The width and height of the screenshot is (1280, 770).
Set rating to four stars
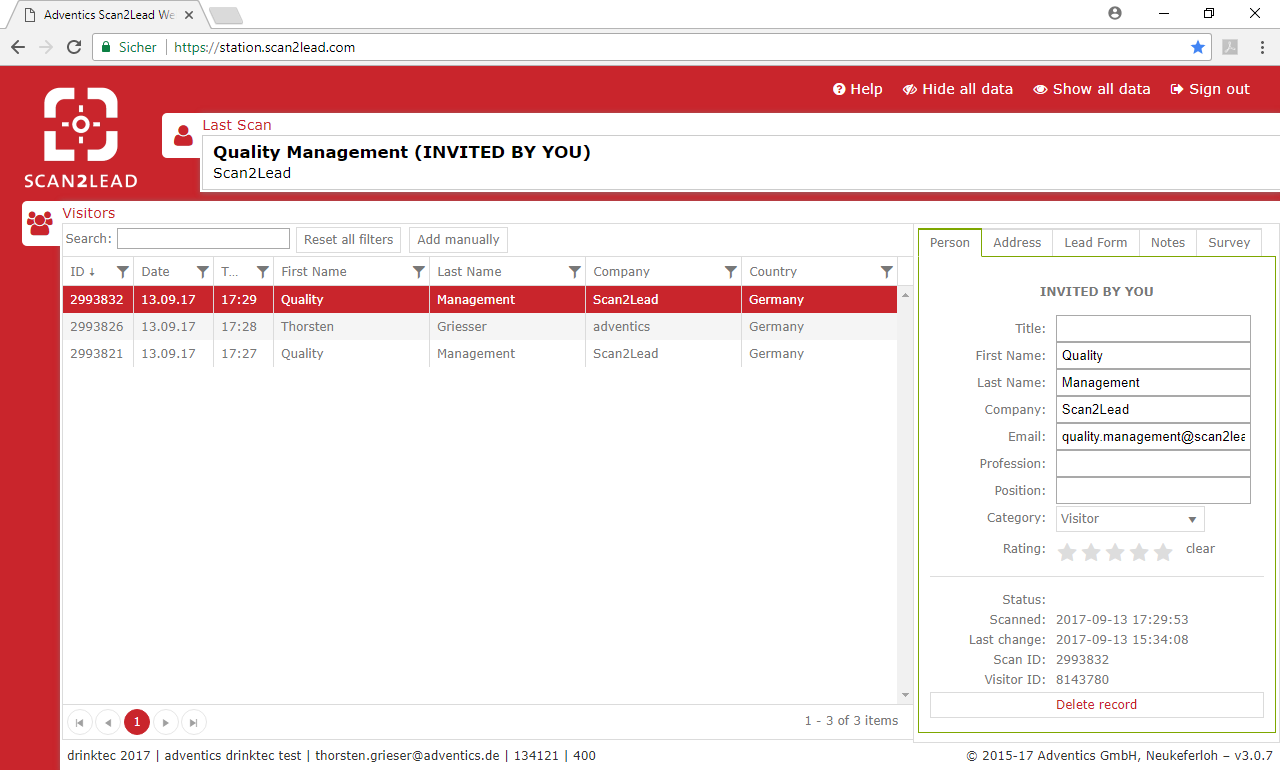[1139, 552]
